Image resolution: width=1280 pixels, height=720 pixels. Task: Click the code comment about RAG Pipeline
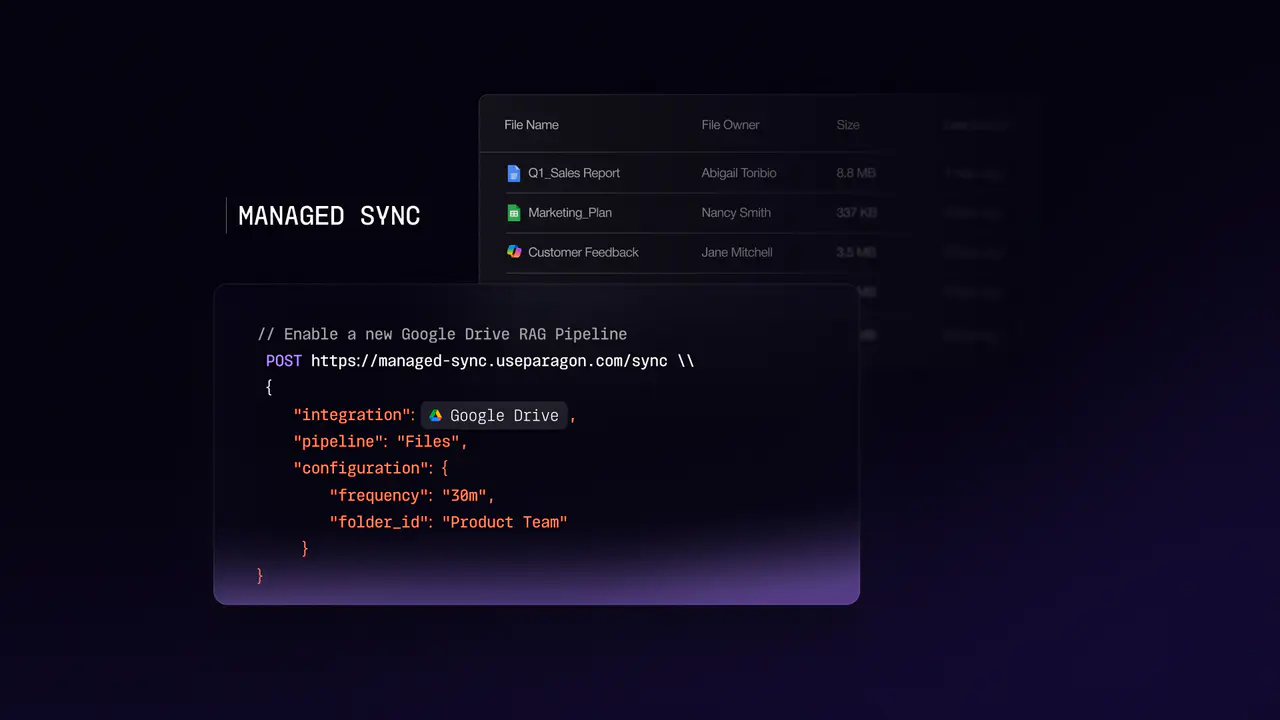click(442, 334)
